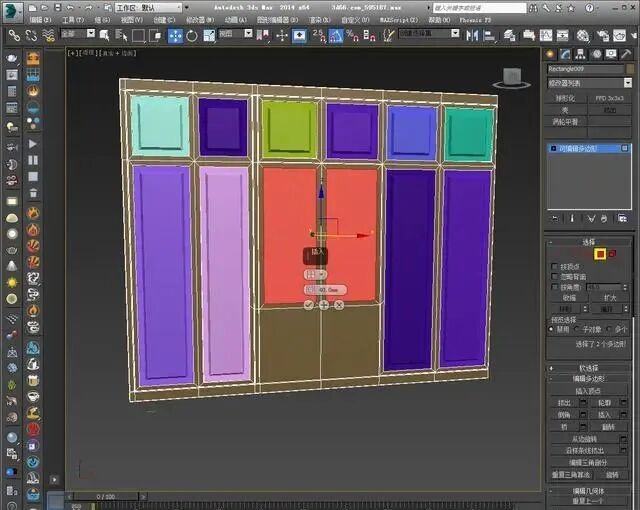Choose the Rectangular Selection Region icon
This screenshot has height=510, width=640.
(x=138, y=35)
